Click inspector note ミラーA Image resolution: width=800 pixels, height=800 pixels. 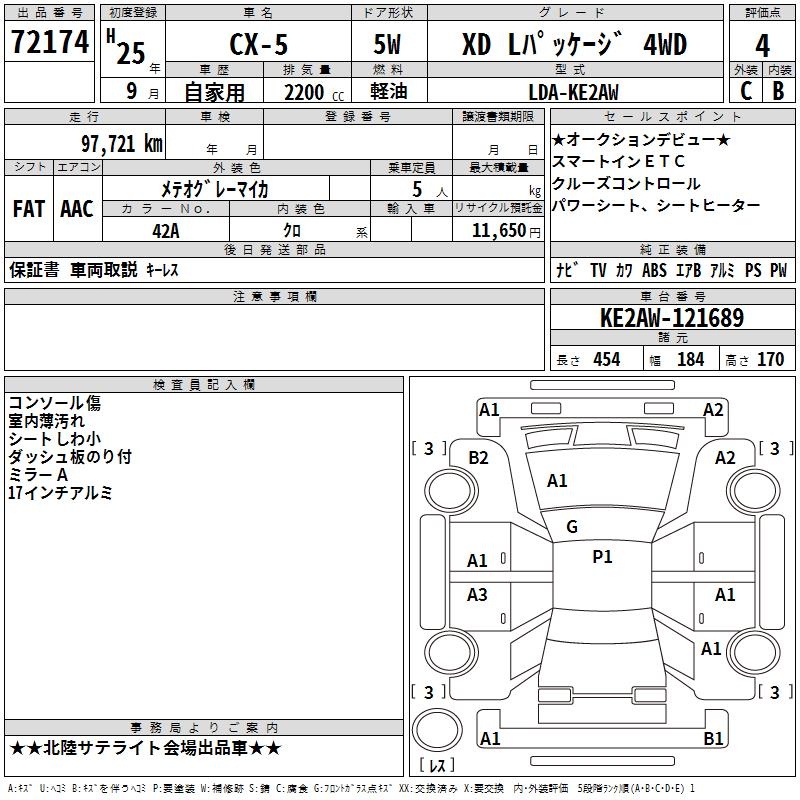point(38,474)
